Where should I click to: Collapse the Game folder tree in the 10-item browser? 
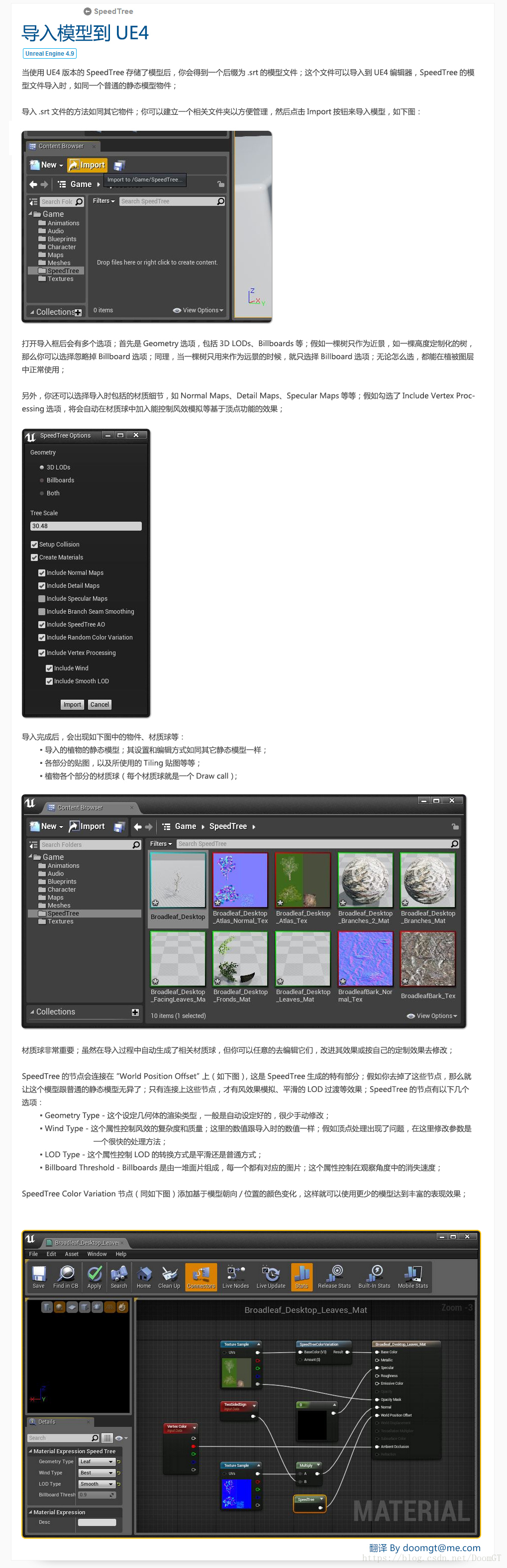pyautogui.click(x=30, y=857)
